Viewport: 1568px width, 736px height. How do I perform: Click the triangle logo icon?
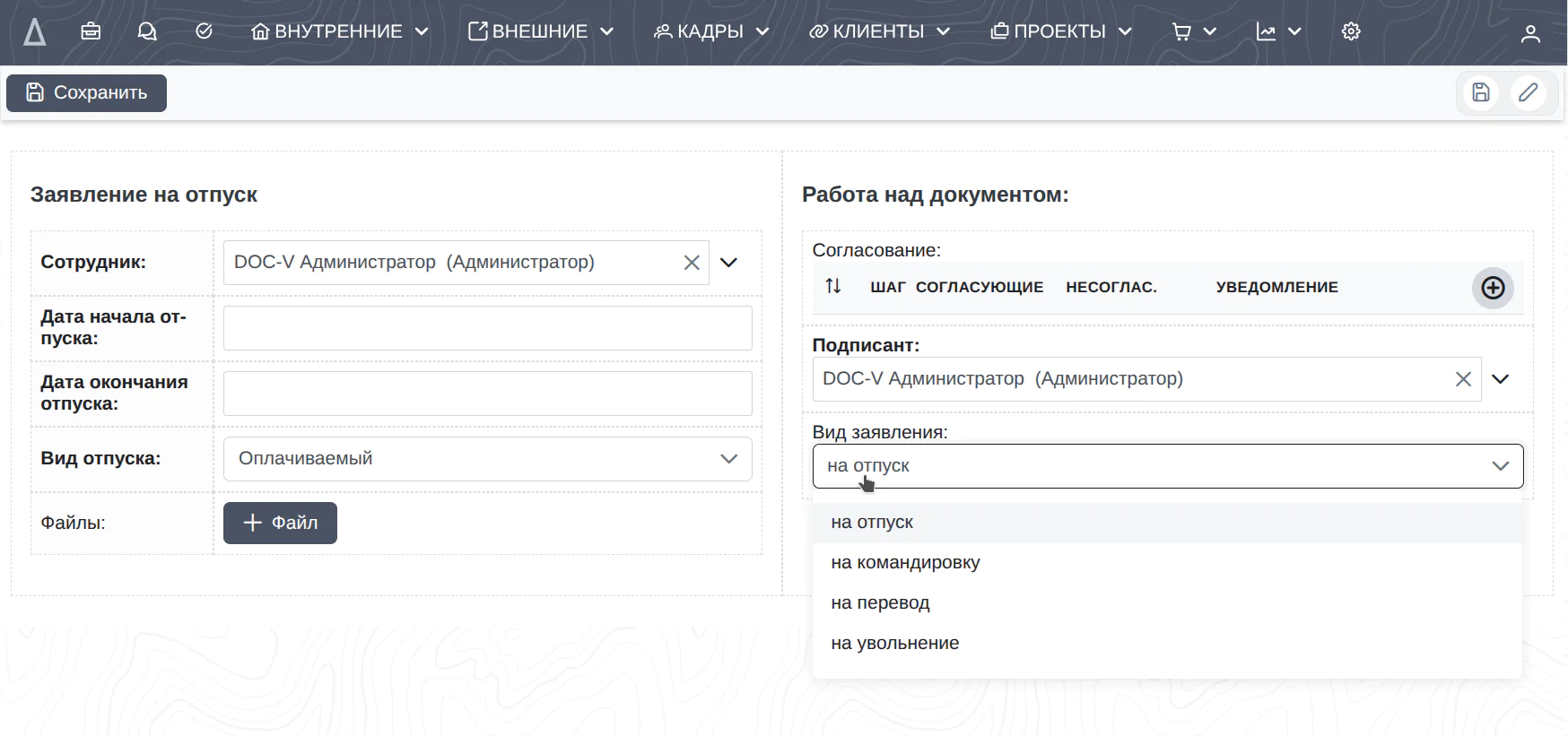[x=34, y=32]
